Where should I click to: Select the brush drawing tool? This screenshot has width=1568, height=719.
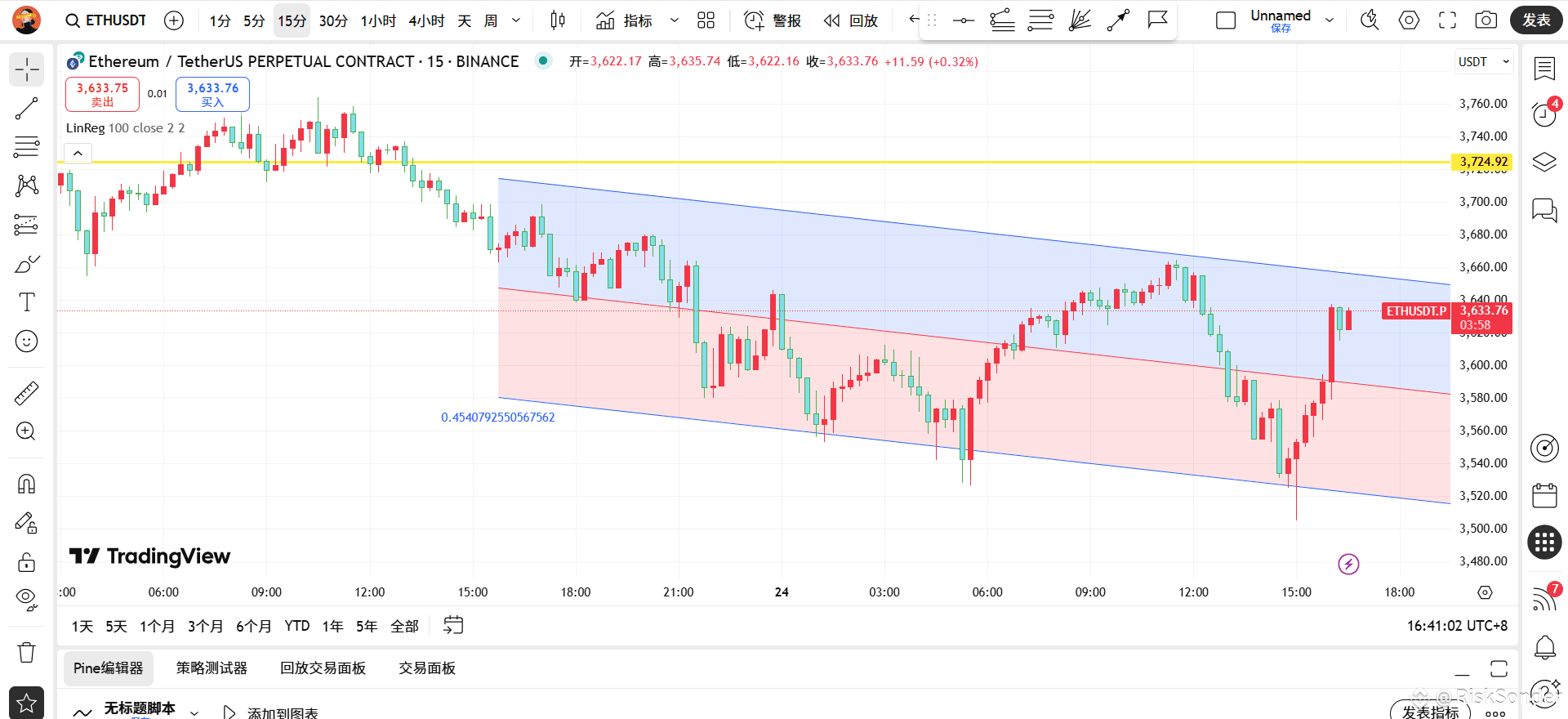point(27,264)
